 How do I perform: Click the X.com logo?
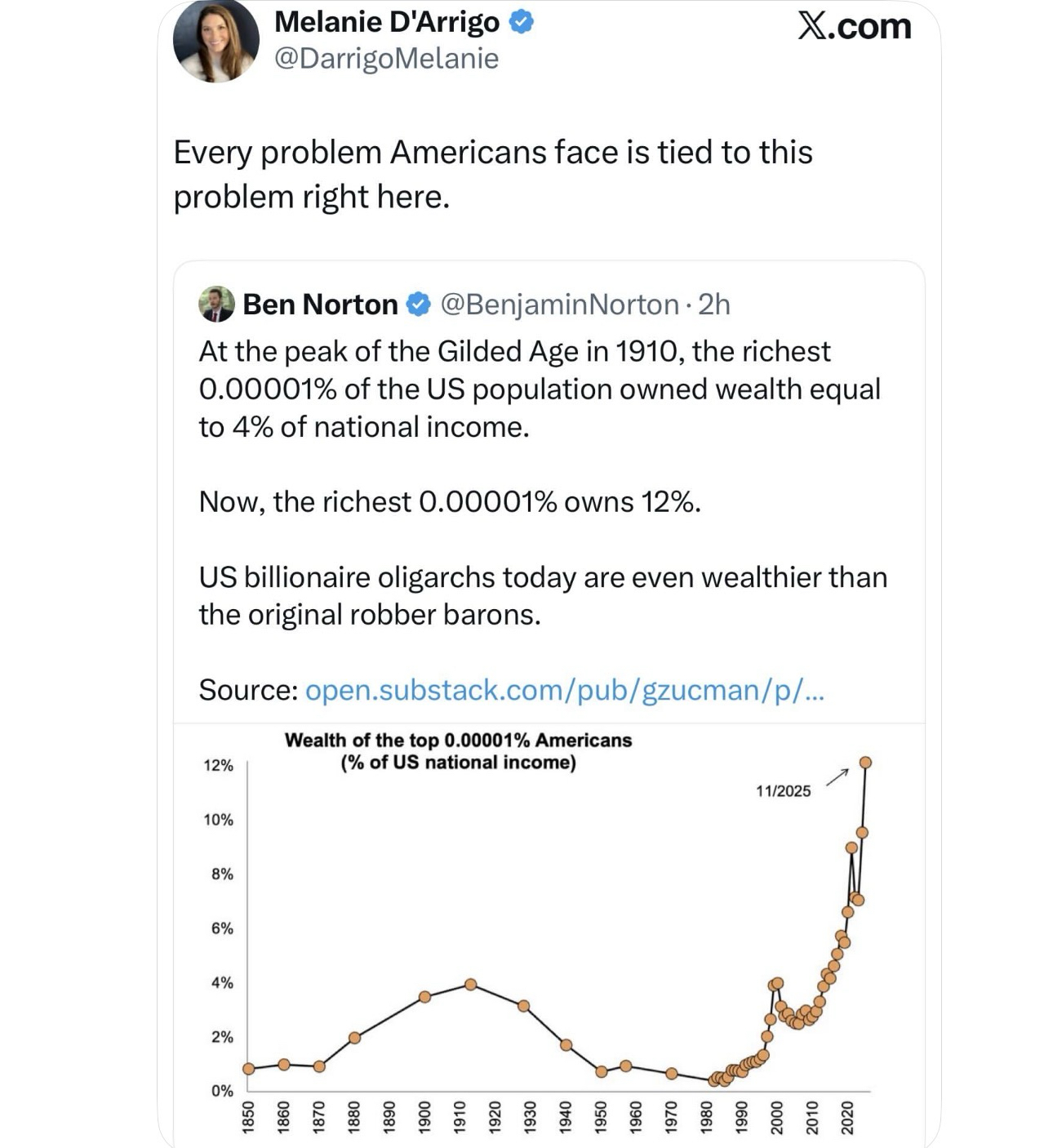(854, 26)
